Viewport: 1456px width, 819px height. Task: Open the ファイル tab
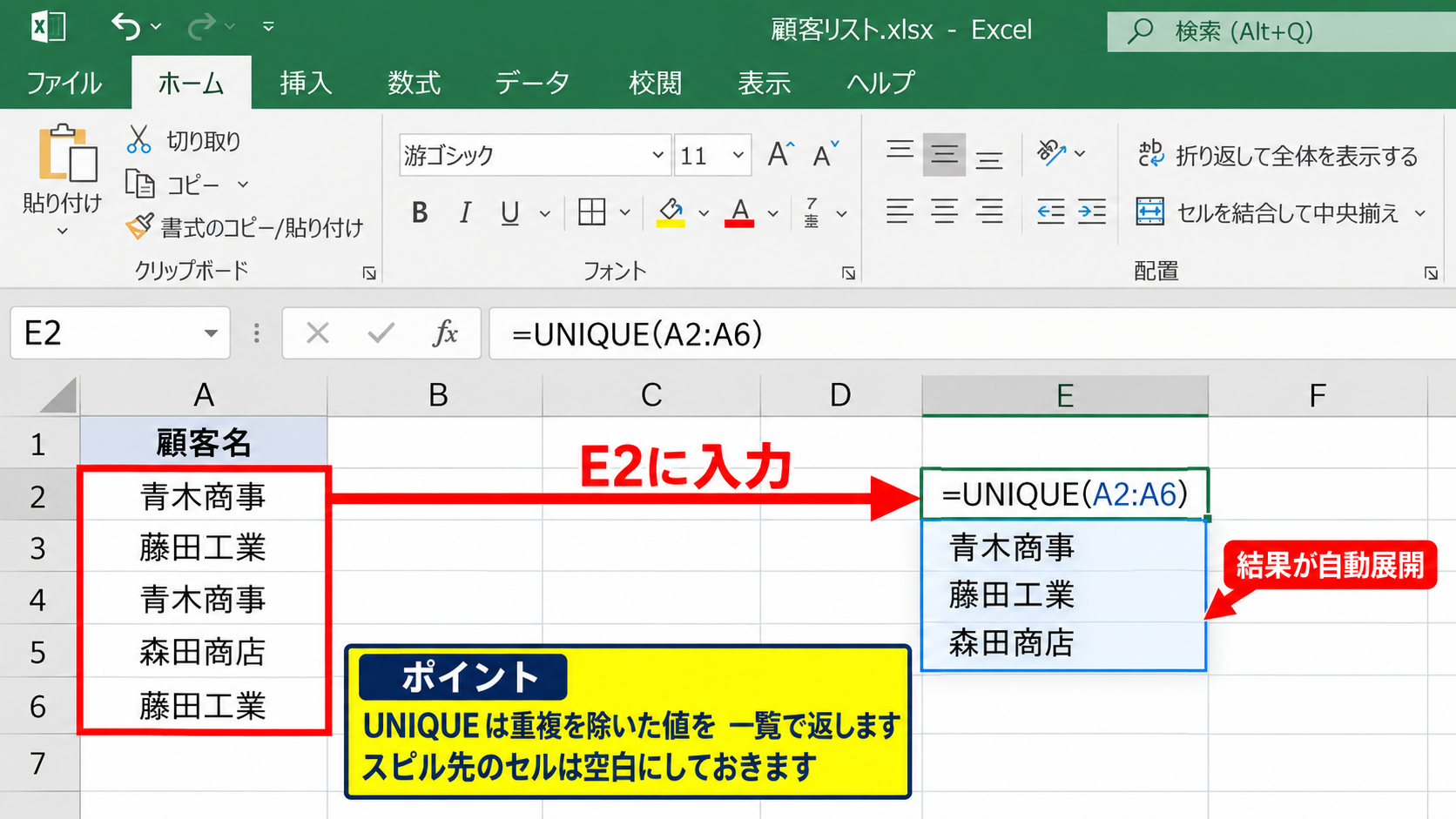coord(64,83)
